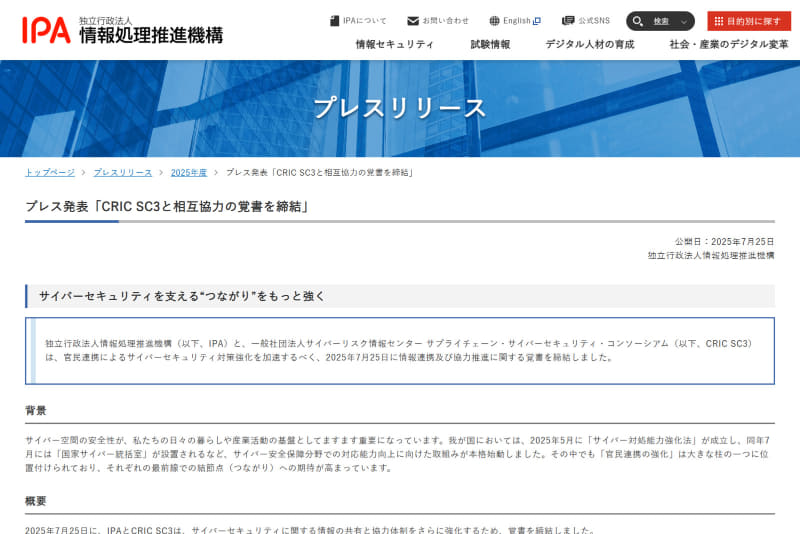
Task: Click the 情報処理推進機構 site title text
Action: coord(151,35)
